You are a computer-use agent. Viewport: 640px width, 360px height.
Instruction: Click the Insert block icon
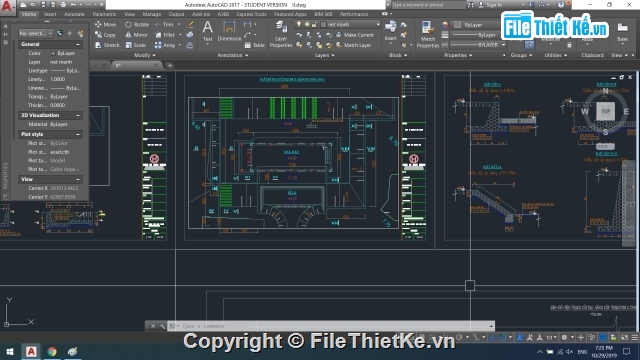pos(390,31)
